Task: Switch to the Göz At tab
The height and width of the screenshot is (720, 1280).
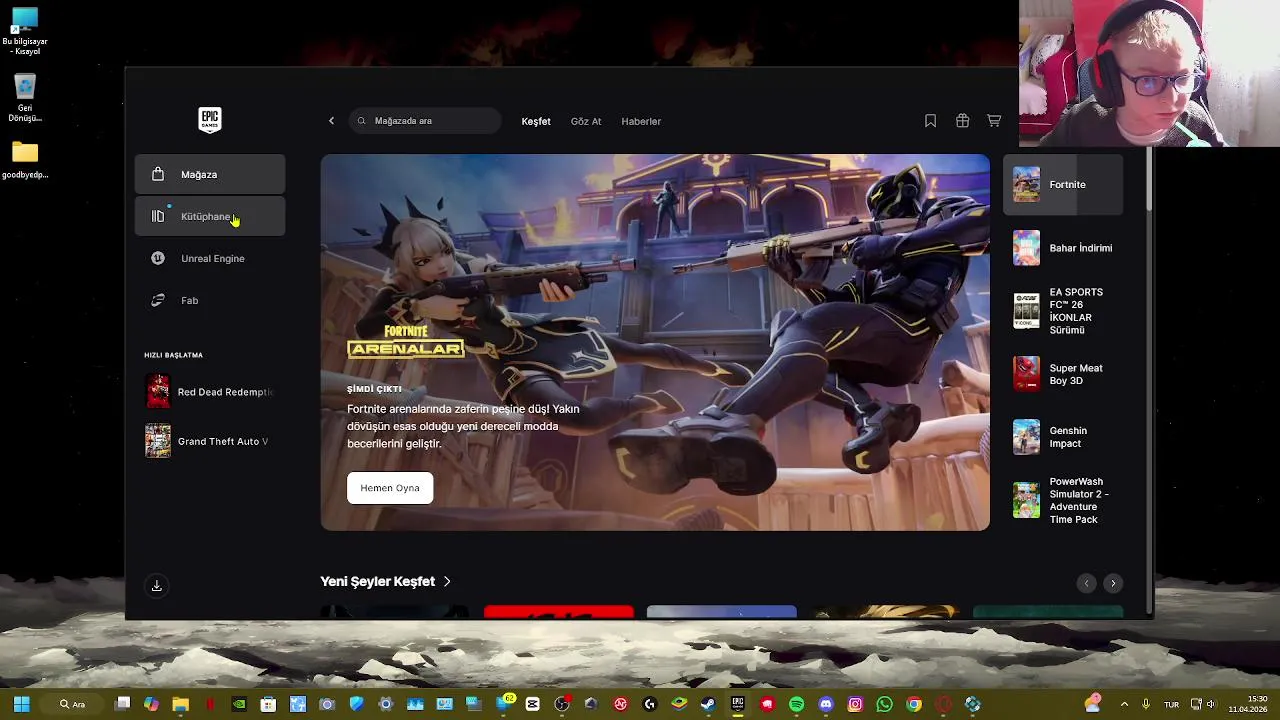Action: click(x=586, y=121)
